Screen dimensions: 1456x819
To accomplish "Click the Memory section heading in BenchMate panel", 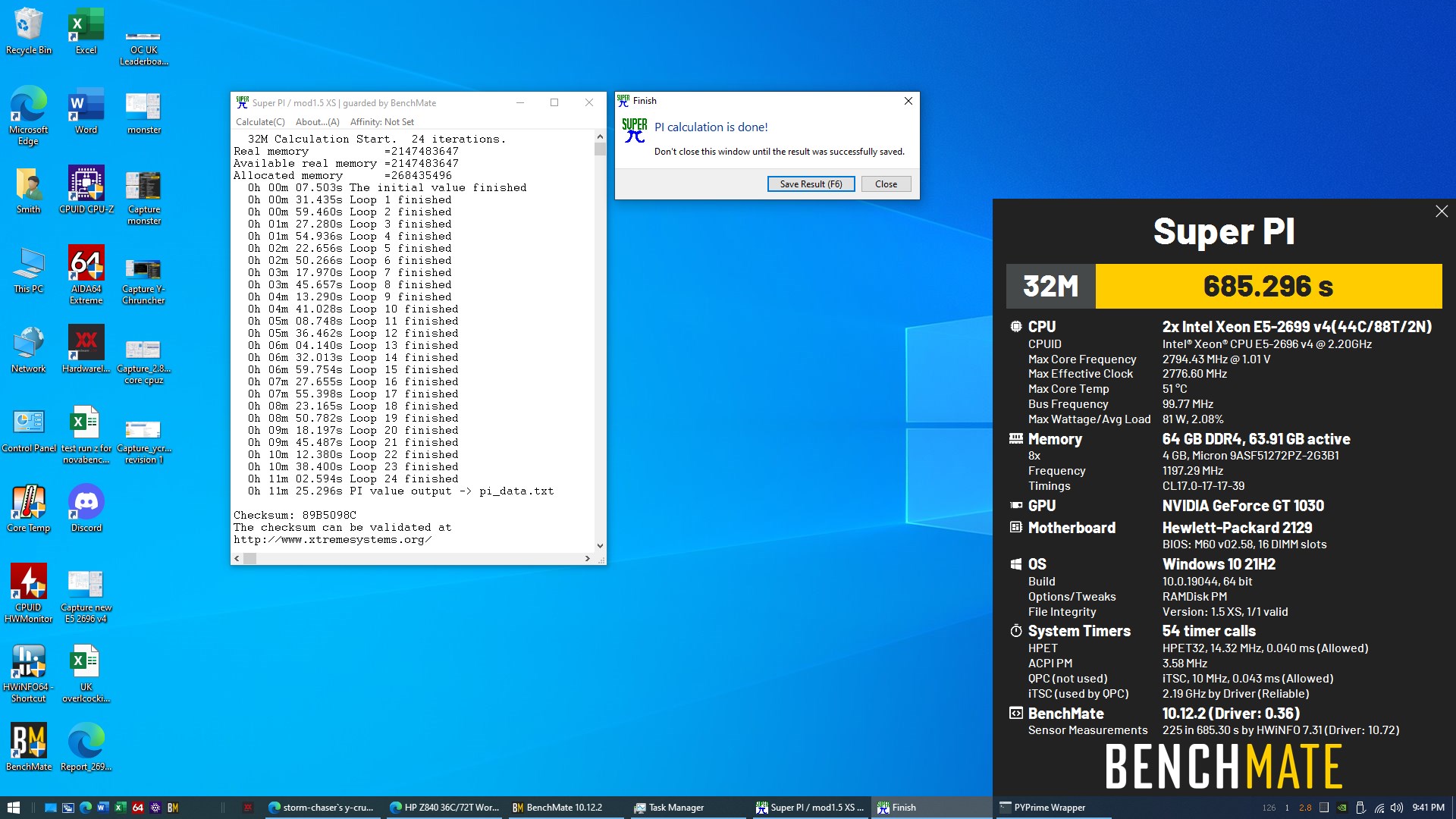I will [x=1055, y=439].
